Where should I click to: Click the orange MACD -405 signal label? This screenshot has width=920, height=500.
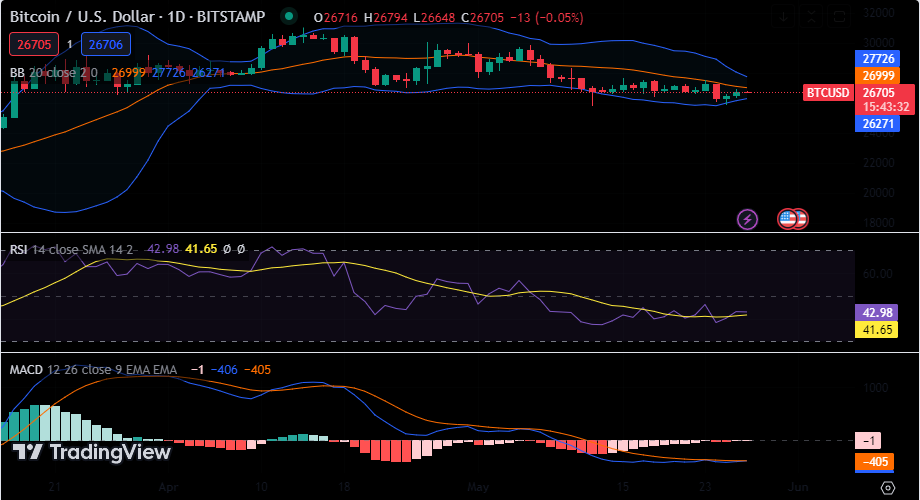coord(876,462)
